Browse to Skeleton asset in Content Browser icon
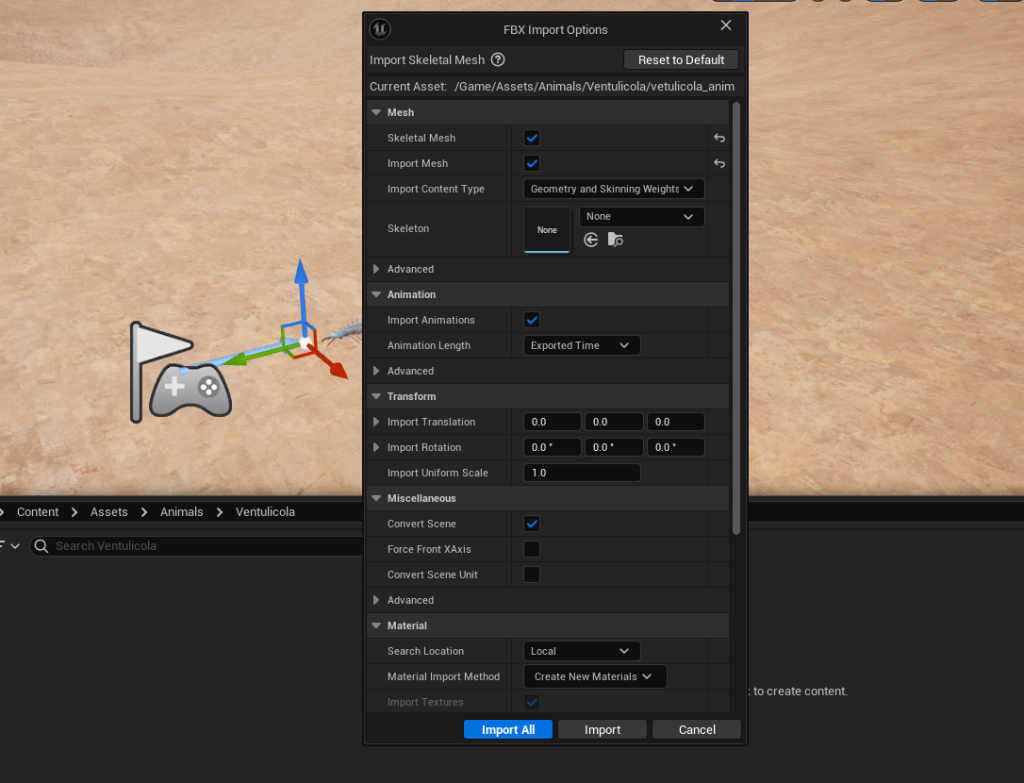Image resolution: width=1024 pixels, height=783 pixels. click(615, 240)
